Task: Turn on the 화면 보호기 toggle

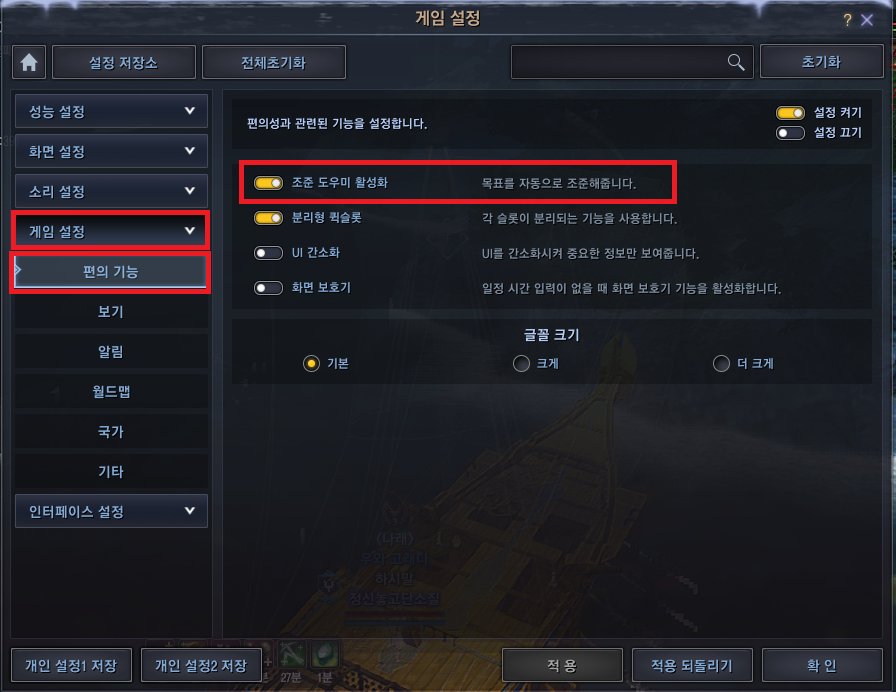Action: (x=268, y=287)
